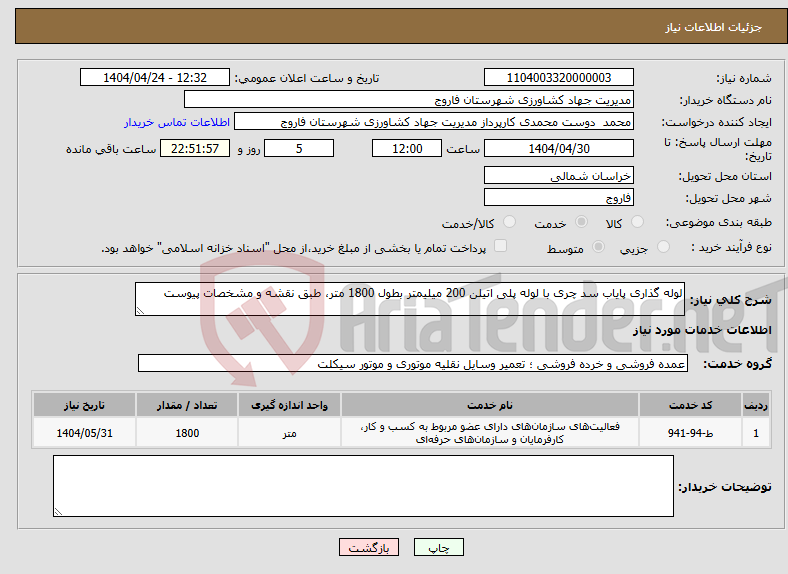The width and height of the screenshot is (788, 574).
Task: Click the service code cell ط-94-941
Action: point(691,433)
